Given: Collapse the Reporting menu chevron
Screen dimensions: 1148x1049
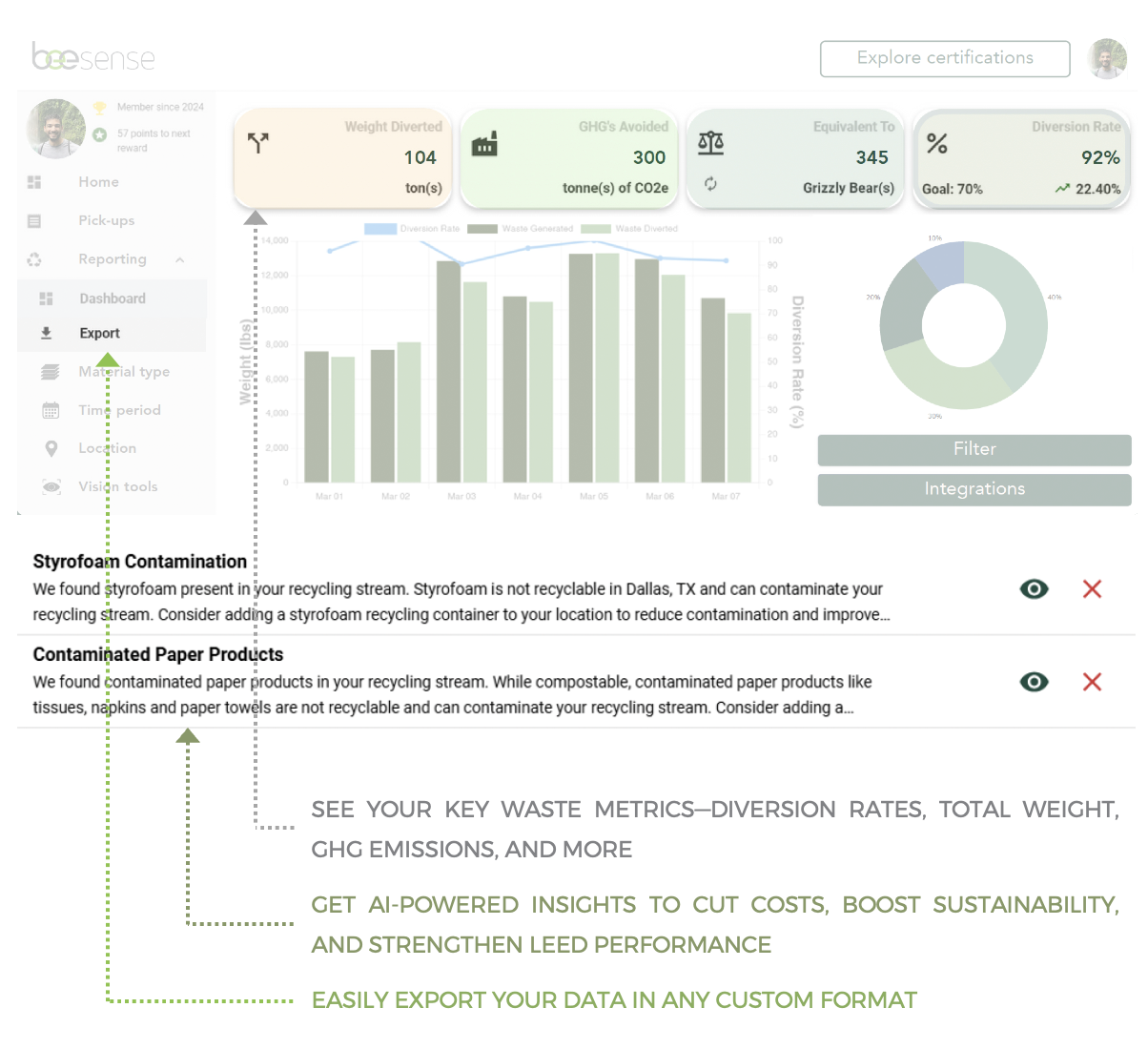Looking at the screenshot, I should (179, 259).
